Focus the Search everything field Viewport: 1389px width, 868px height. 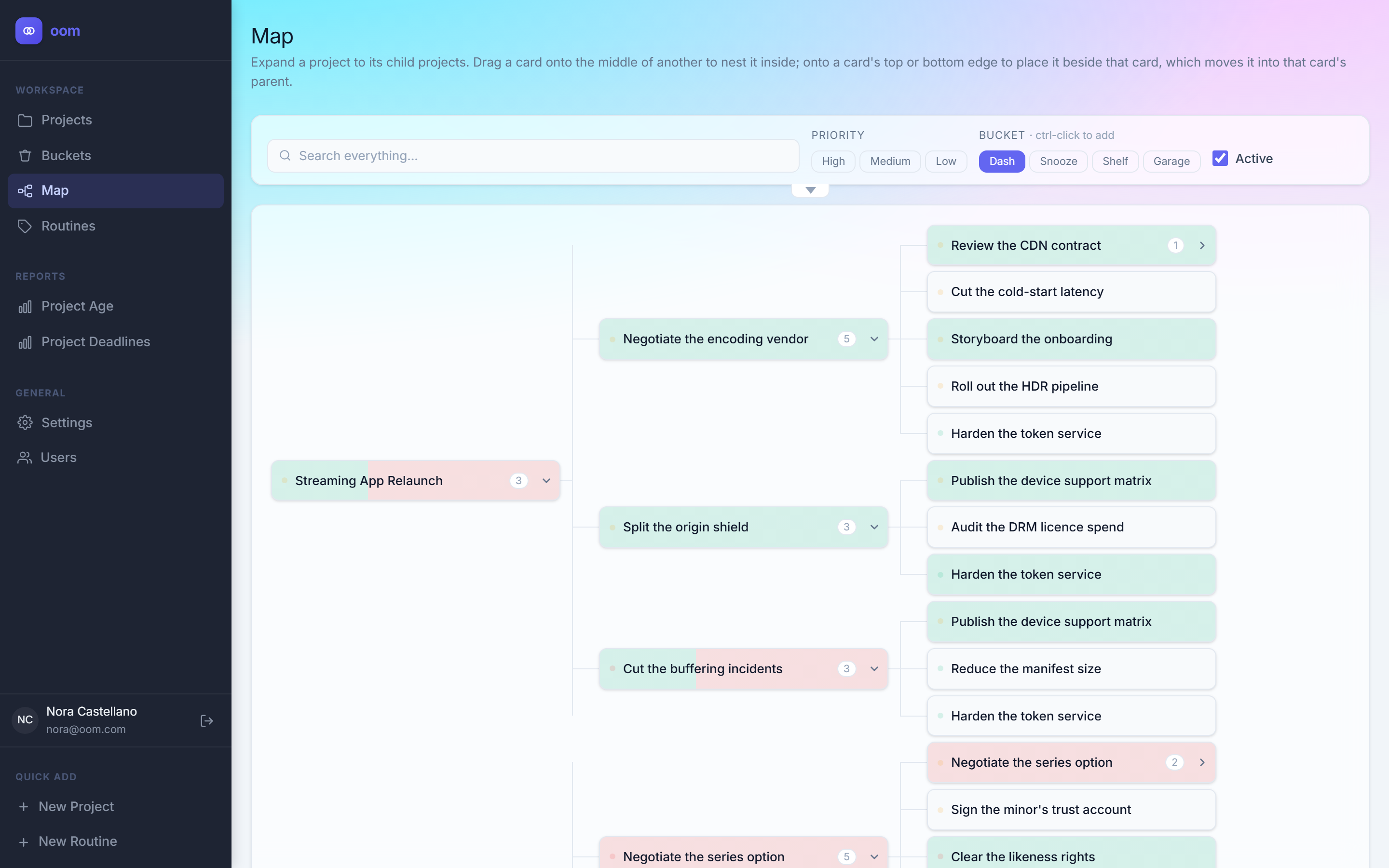tap(533, 156)
